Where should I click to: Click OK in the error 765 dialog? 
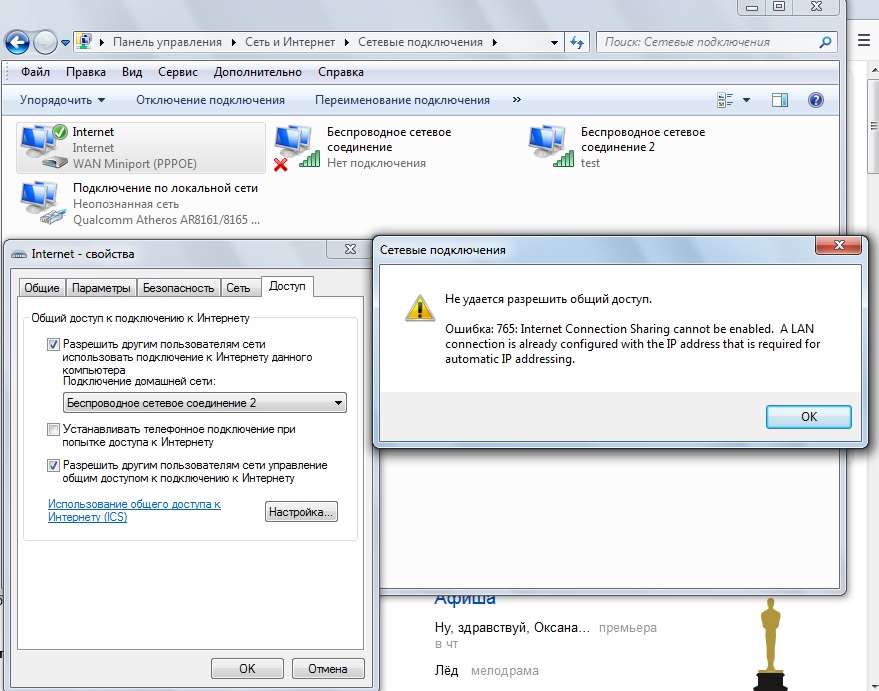808,416
